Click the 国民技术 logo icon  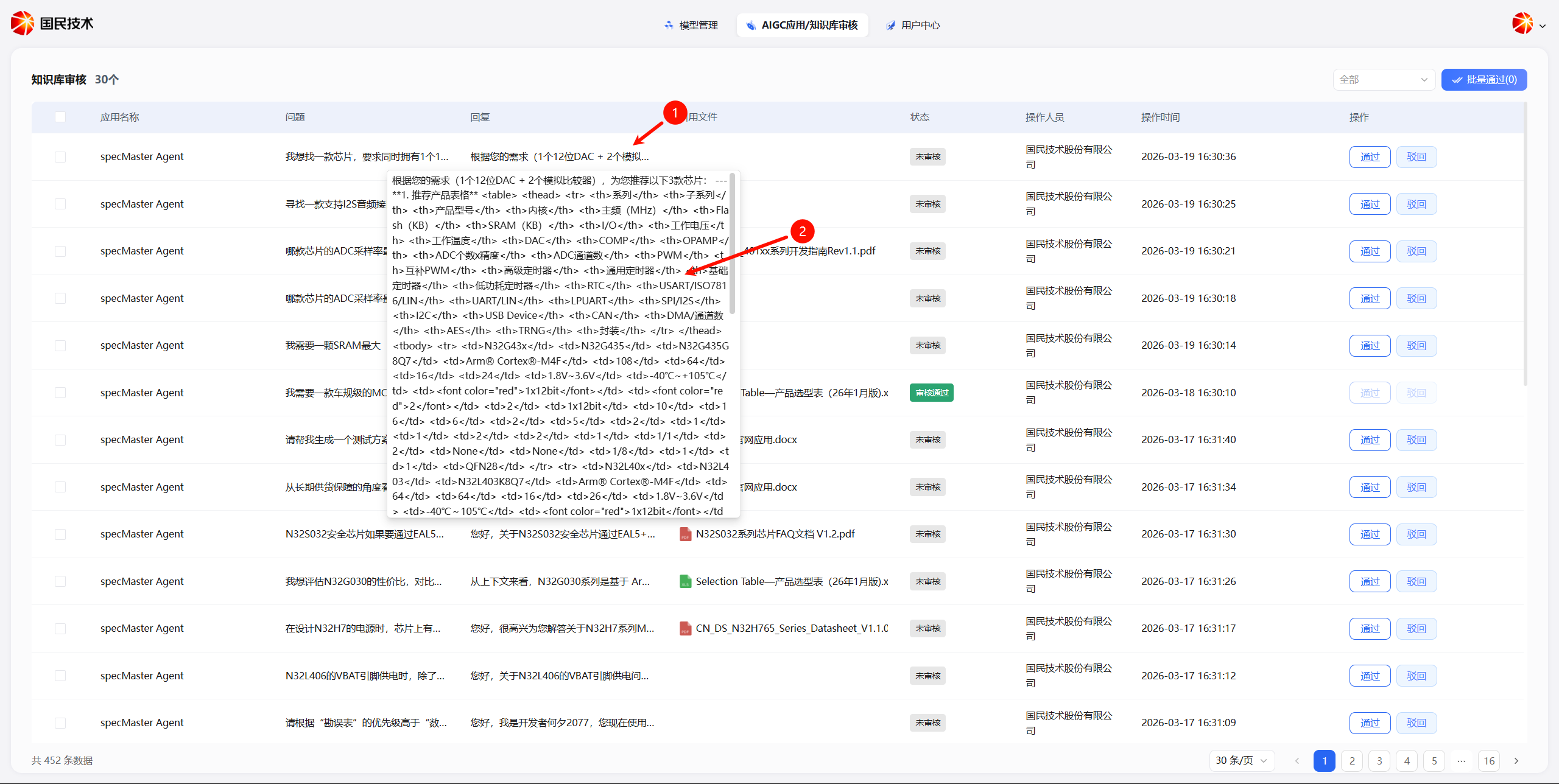(x=23, y=23)
